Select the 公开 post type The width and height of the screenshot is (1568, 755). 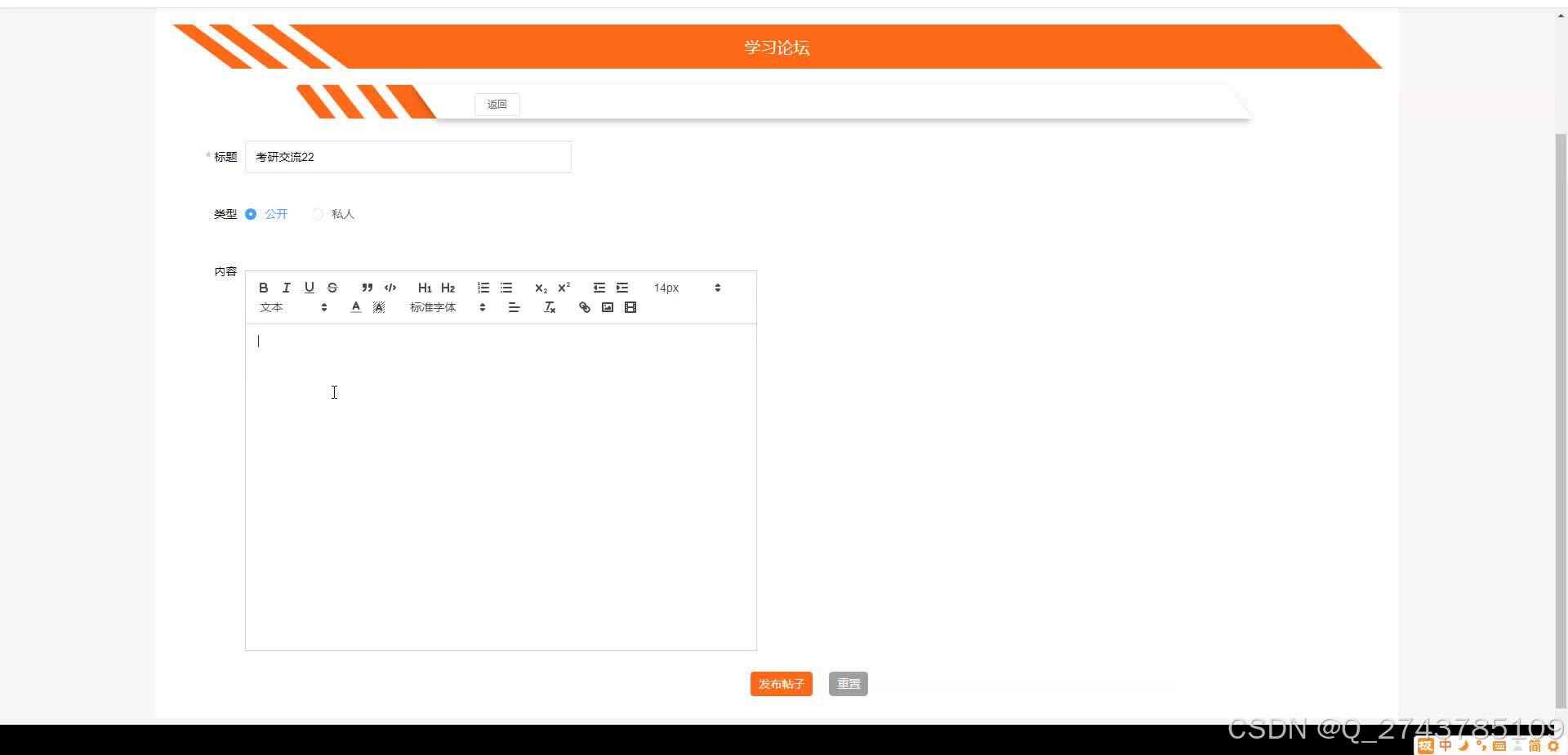click(266, 214)
